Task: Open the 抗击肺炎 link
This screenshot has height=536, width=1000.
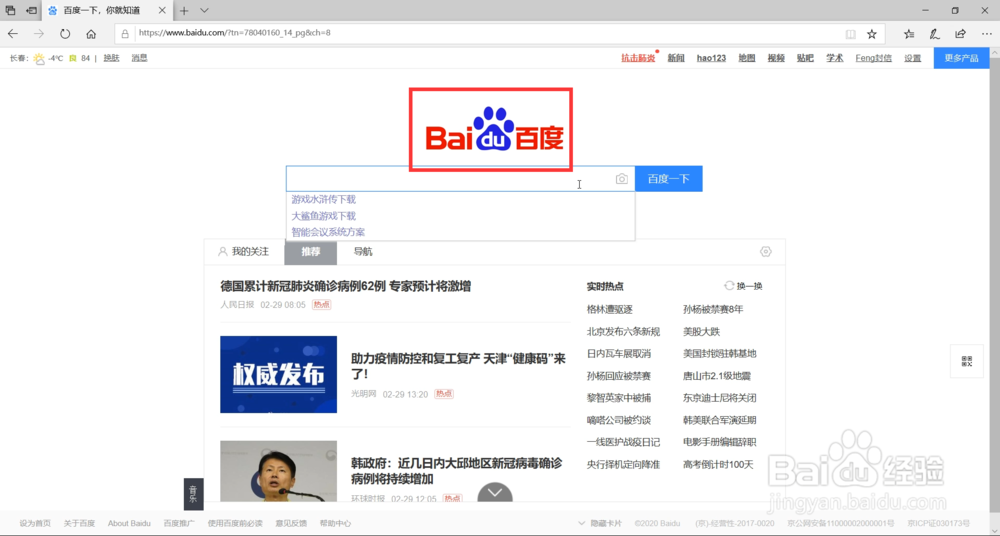Action: [x=638, y=58]
